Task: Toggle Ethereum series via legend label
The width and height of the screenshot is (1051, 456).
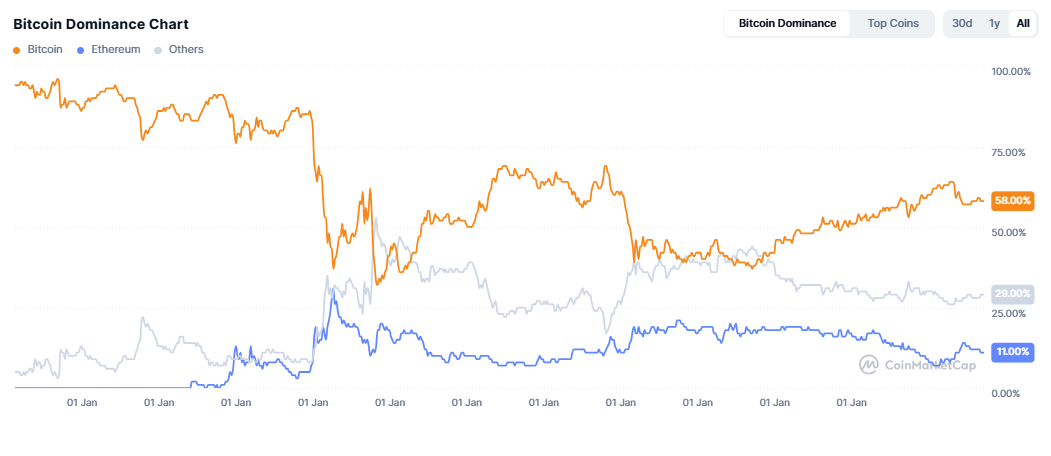Action: [115, 49]
